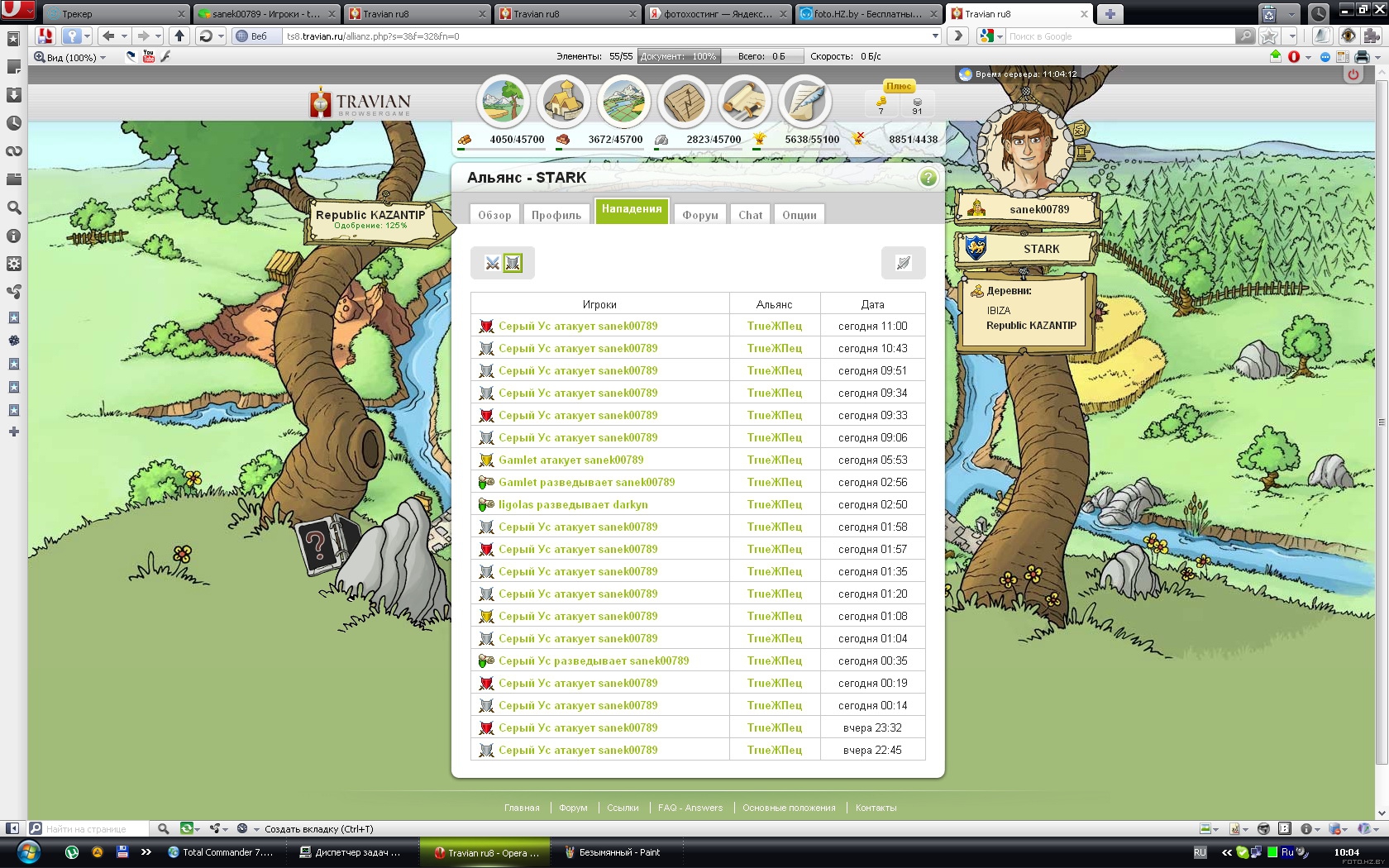Image resolution: width=1389 pixels, height=868 pixels.
Task: Click TrueЖПец alliance link in 10:43 row
Action: click(775, 348)
